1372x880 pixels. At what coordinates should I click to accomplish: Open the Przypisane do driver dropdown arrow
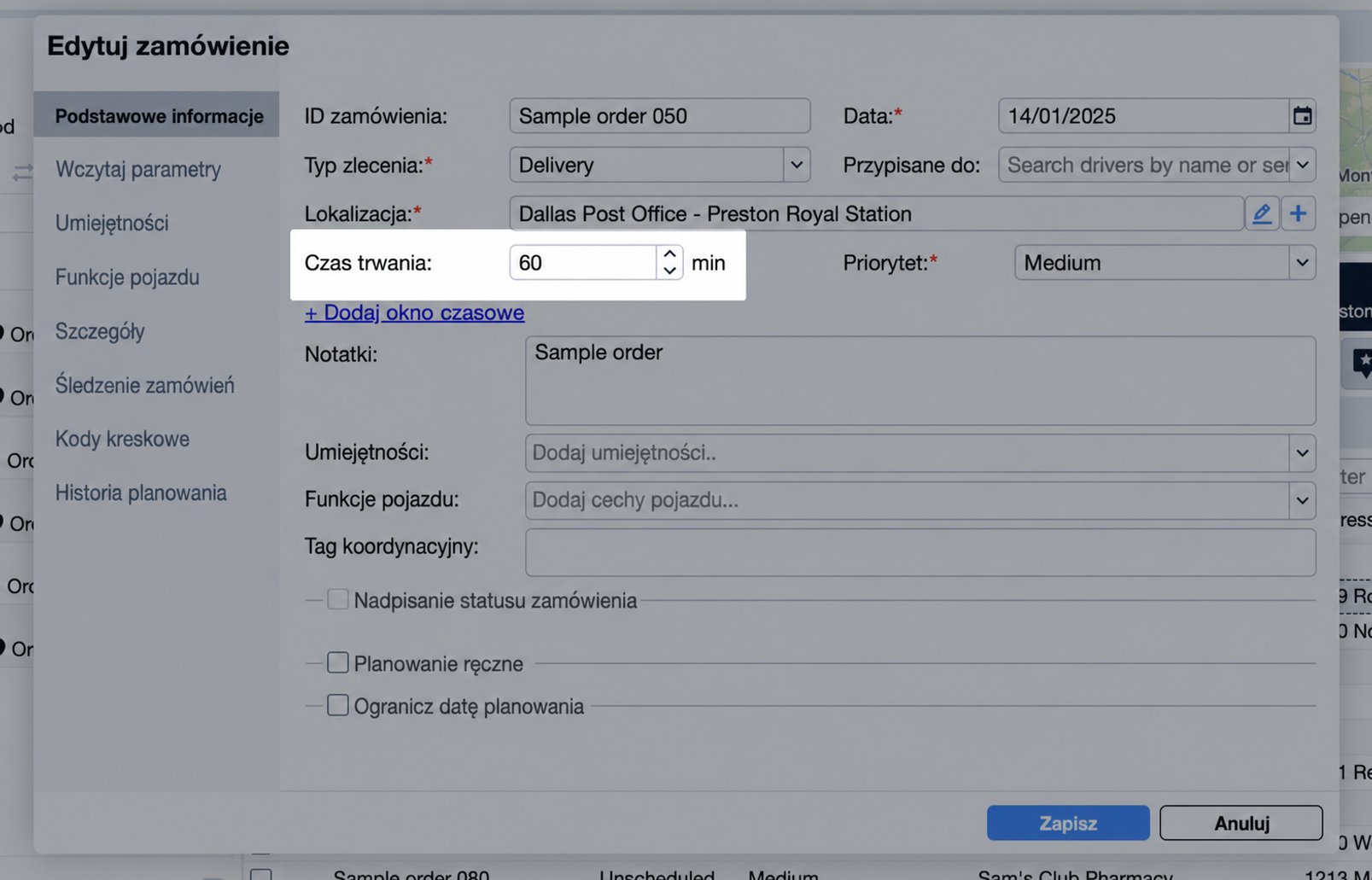(x=1302, y=165)
